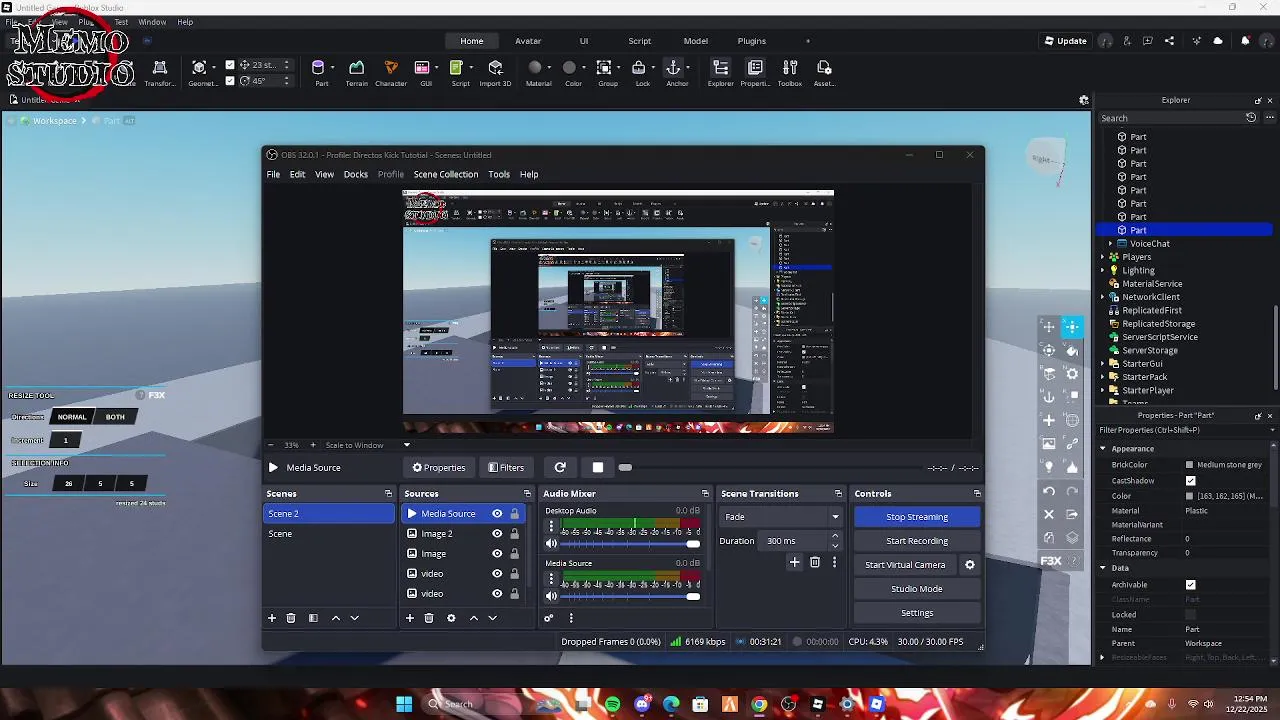Toggle visibility of Image 2 source
1280x720 pixels.
(x=497, y=534)
